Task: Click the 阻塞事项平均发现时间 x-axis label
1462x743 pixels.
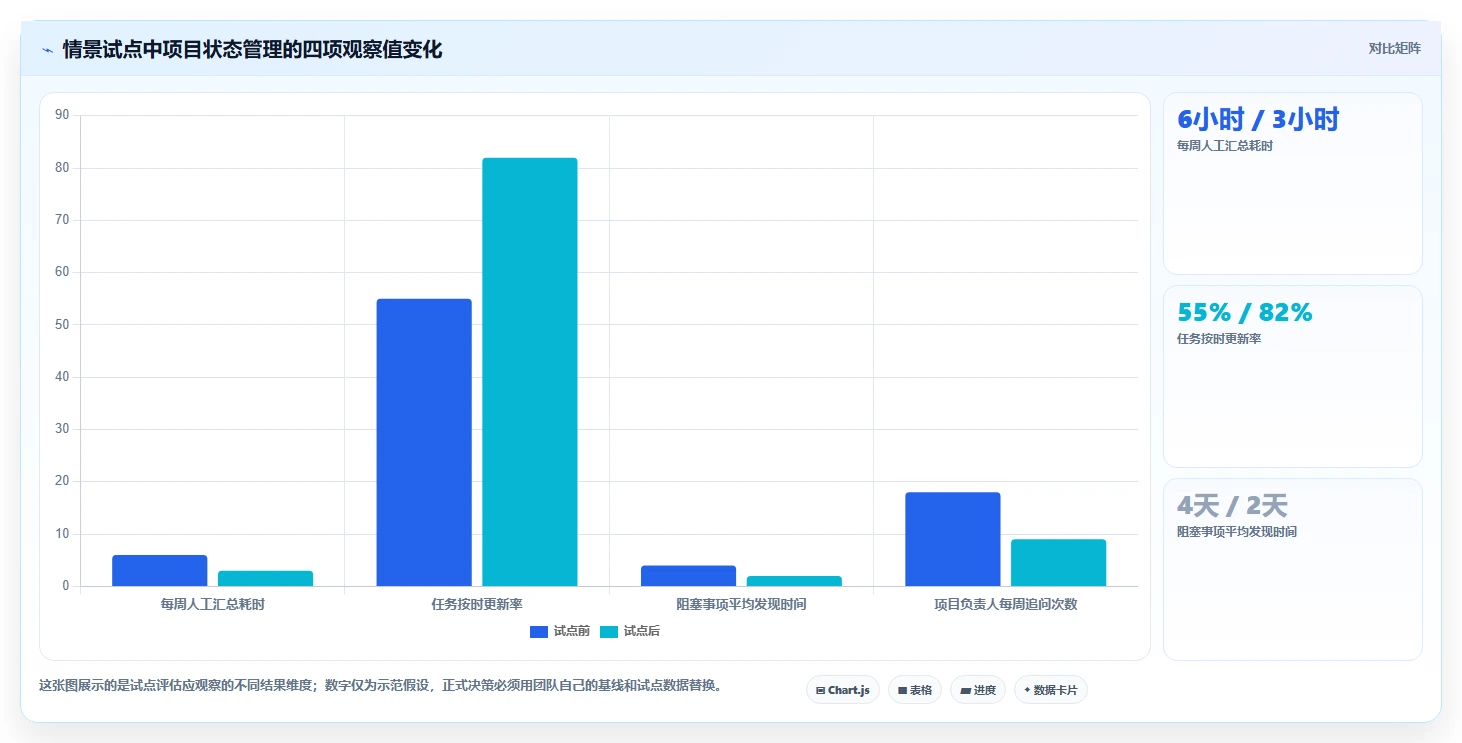Action: coord(741,604)
